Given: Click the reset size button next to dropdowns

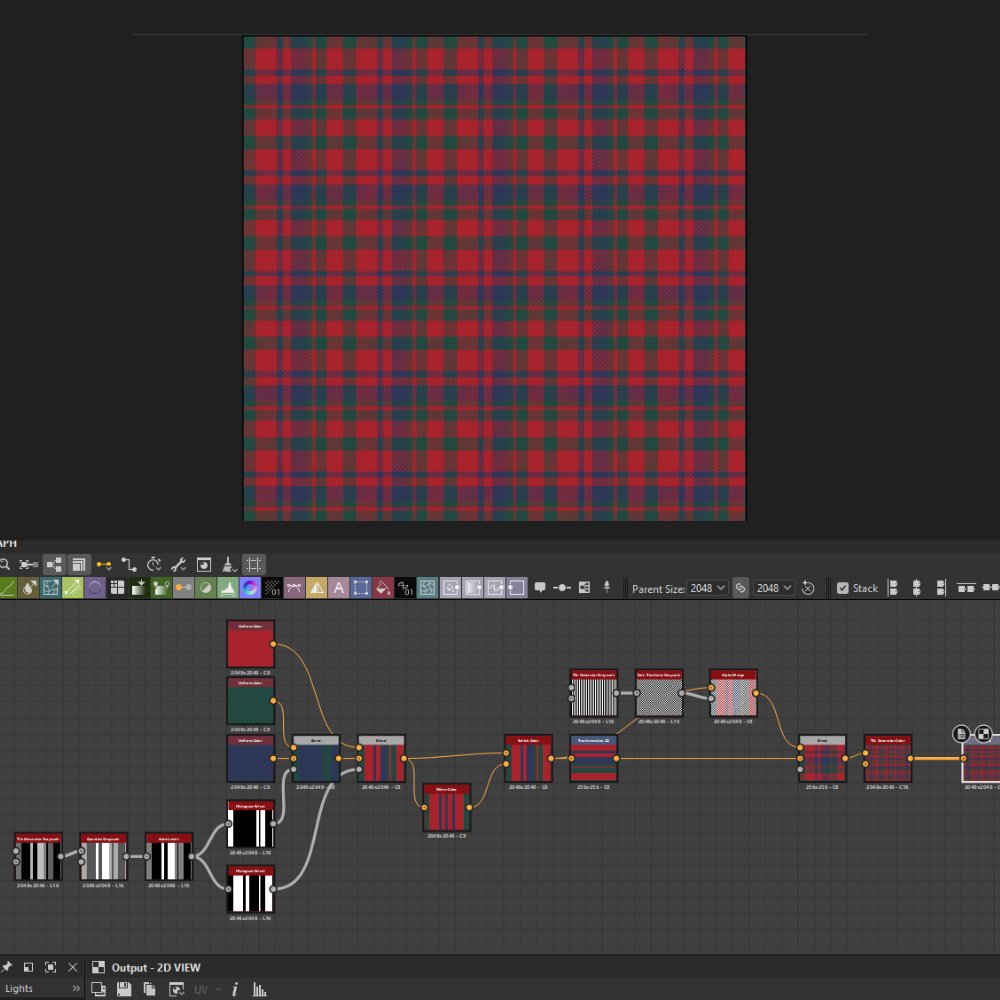Looking at the screenshot, I should click(x=807, y=588).
